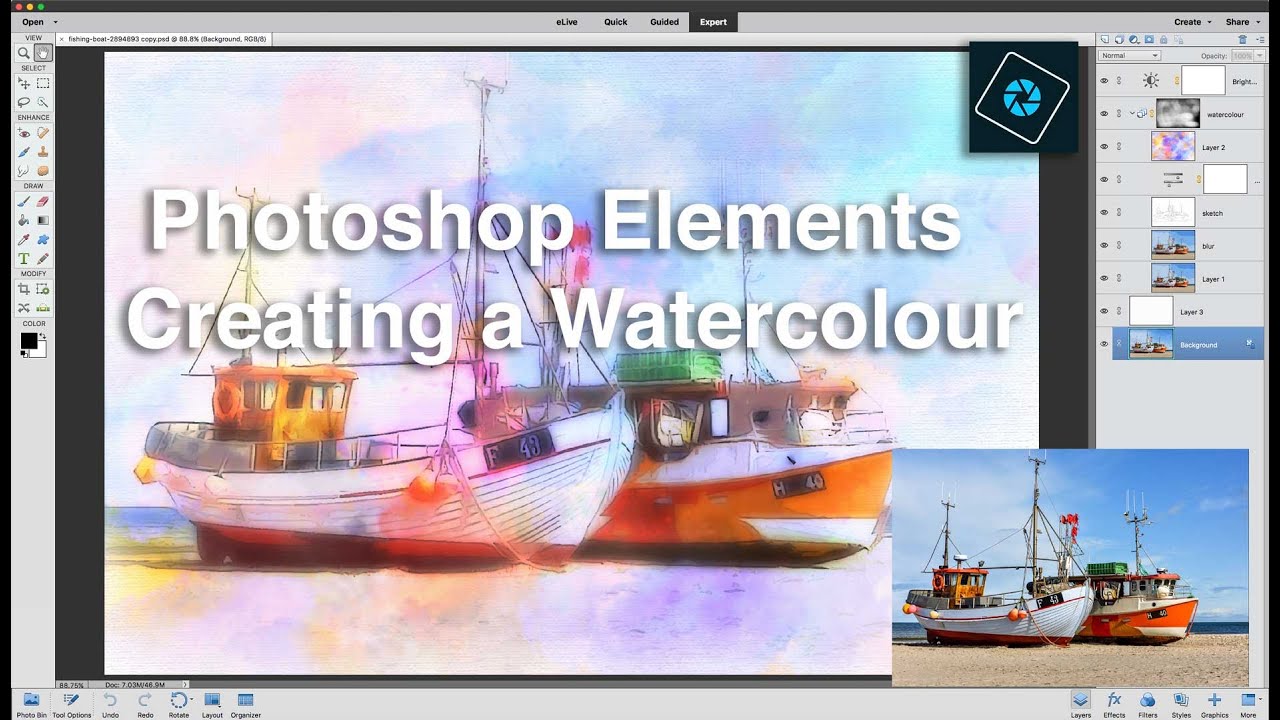Click the Redo button

tap(145, 704)
